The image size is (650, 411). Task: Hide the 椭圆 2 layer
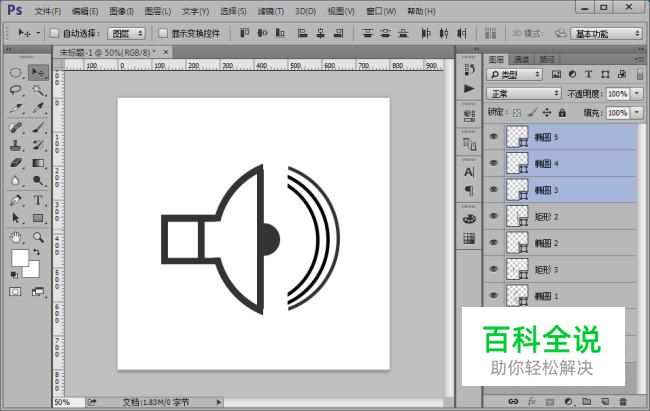(494, 243)
